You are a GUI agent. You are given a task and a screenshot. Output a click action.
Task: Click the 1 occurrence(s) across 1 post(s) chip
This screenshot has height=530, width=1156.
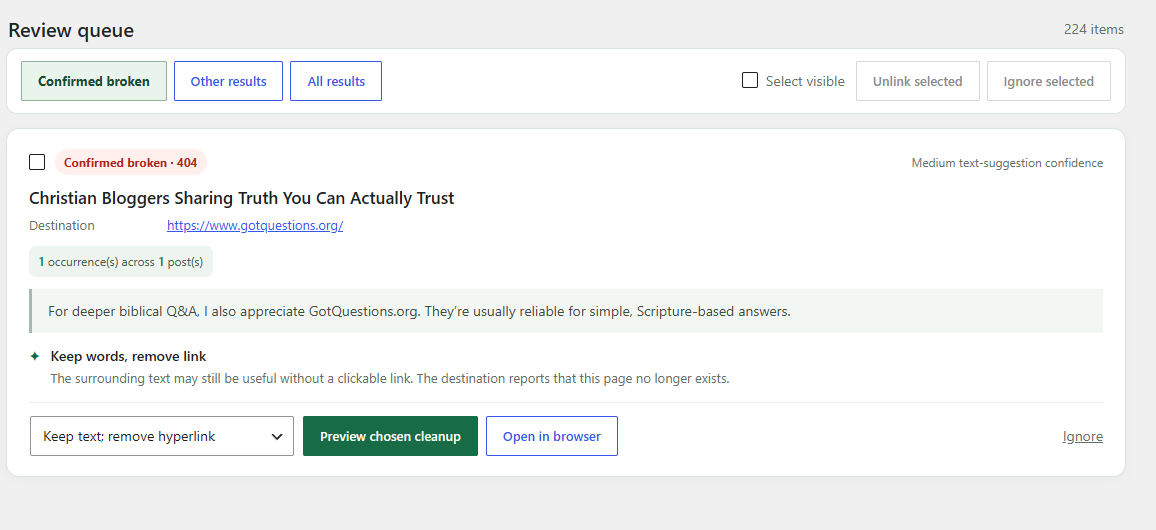coord(121,262)
